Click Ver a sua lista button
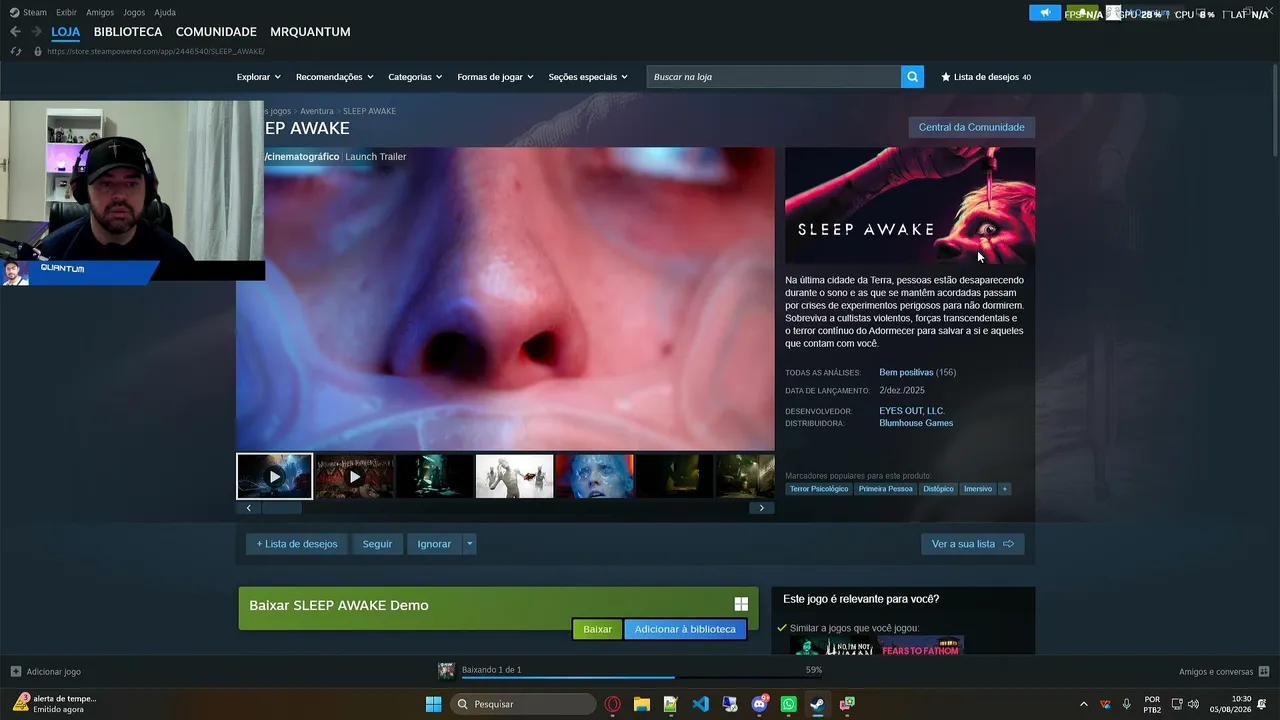1280x720 pixels. [x=972, y=544]
